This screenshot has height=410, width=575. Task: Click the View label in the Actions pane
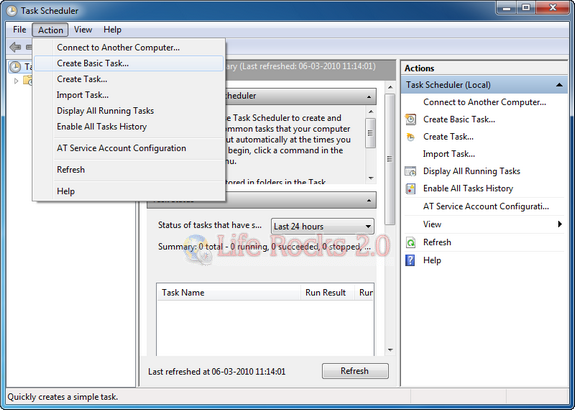[x=432, y=224]
